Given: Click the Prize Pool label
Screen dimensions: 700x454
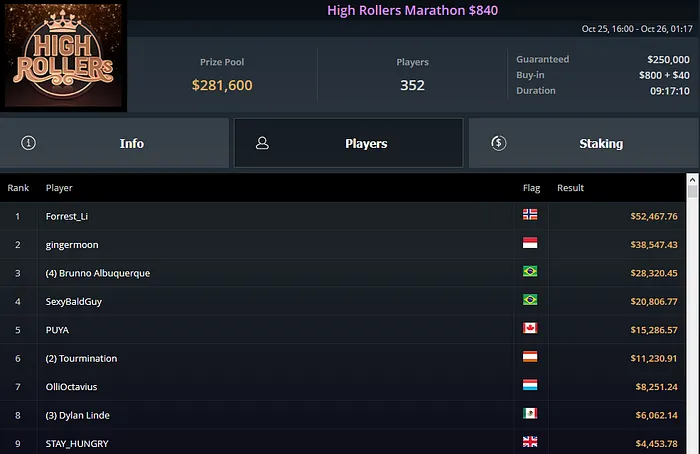Looking at the screenshot, I should pos(222,62).
